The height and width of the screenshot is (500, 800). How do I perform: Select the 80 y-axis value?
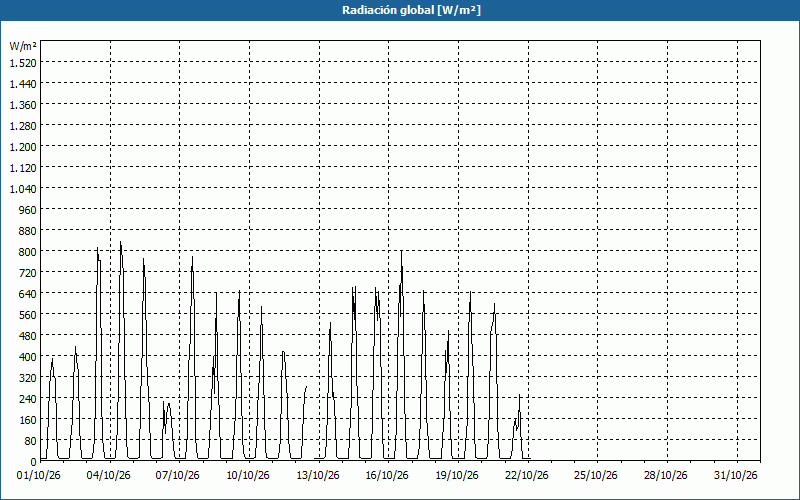(31, 441)
